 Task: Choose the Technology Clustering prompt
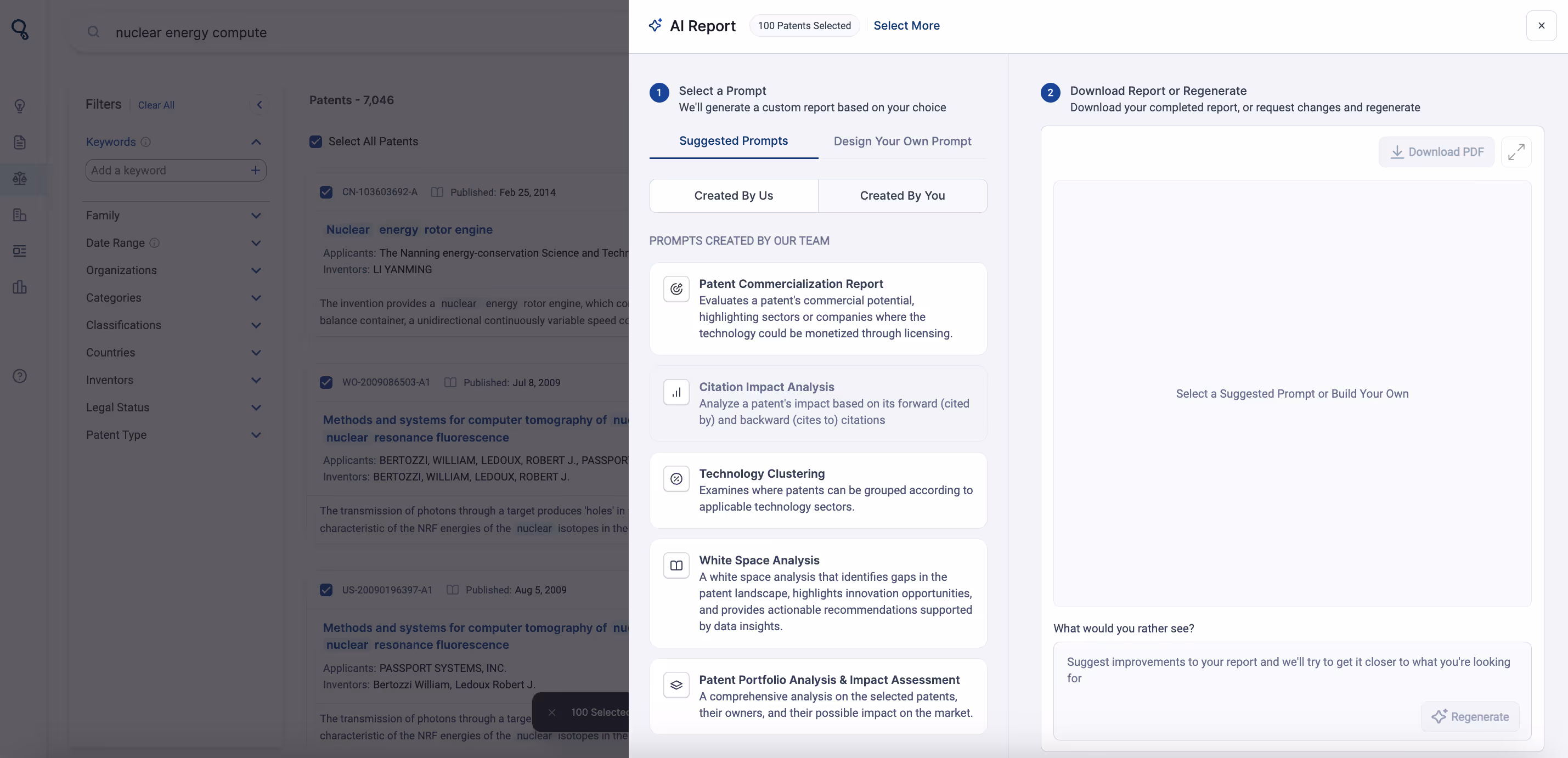(818, 490)
